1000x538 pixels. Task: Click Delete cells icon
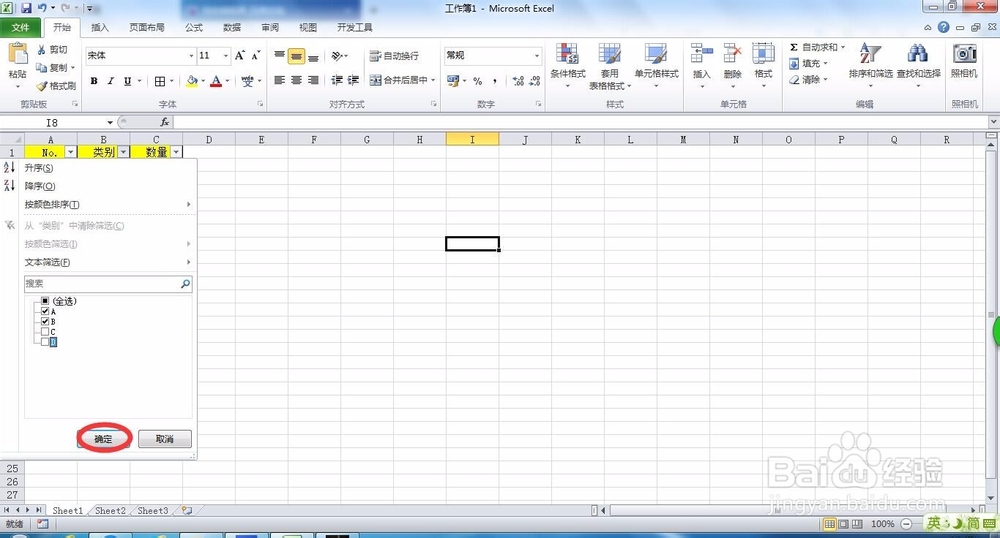pos(732,54)
